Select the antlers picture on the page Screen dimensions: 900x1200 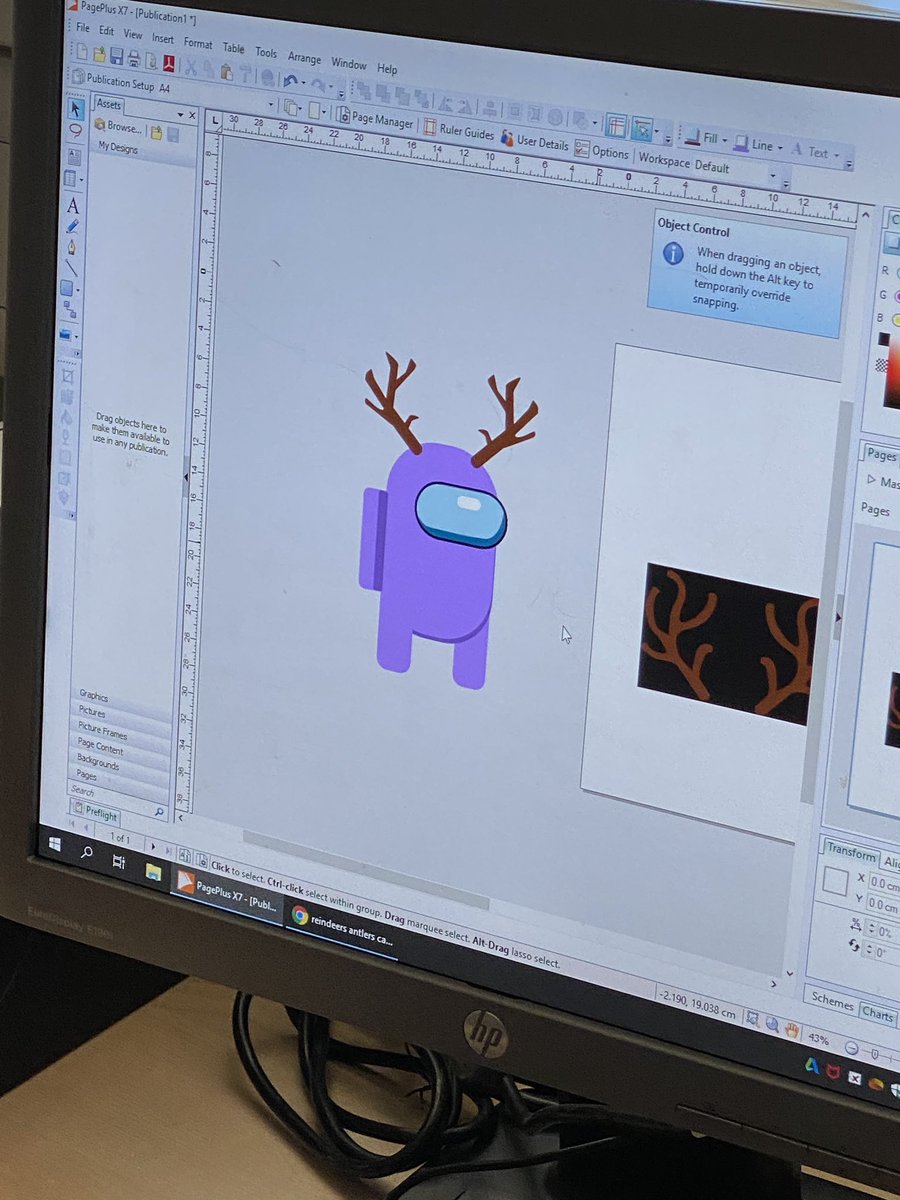(x=727, y=643)
